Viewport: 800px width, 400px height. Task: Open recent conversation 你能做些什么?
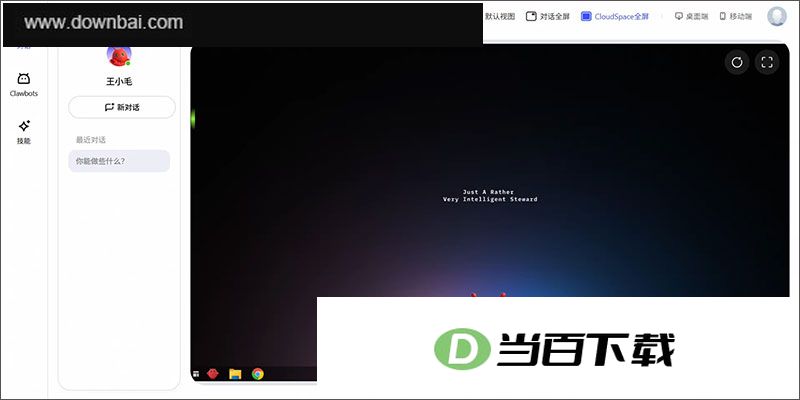[x=119, y=161]
